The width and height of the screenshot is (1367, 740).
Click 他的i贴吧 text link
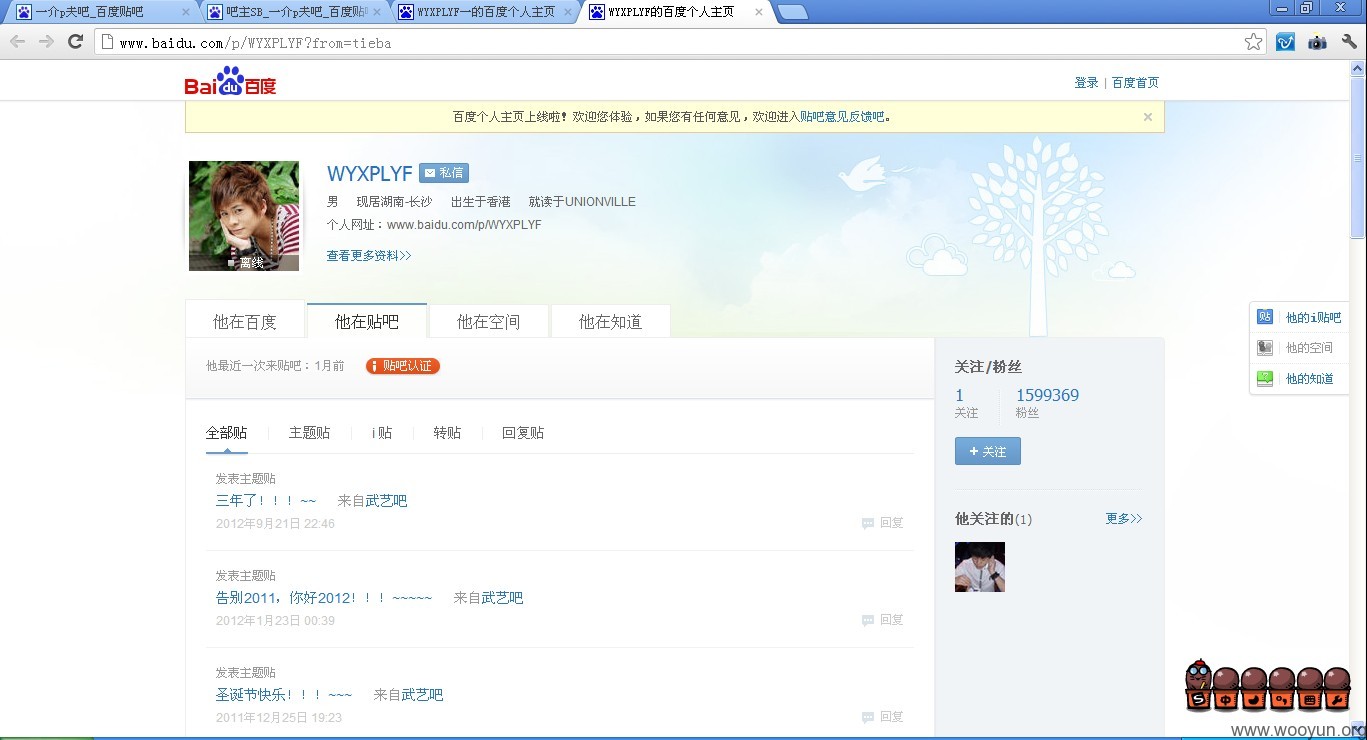(x=1313, y=318)
